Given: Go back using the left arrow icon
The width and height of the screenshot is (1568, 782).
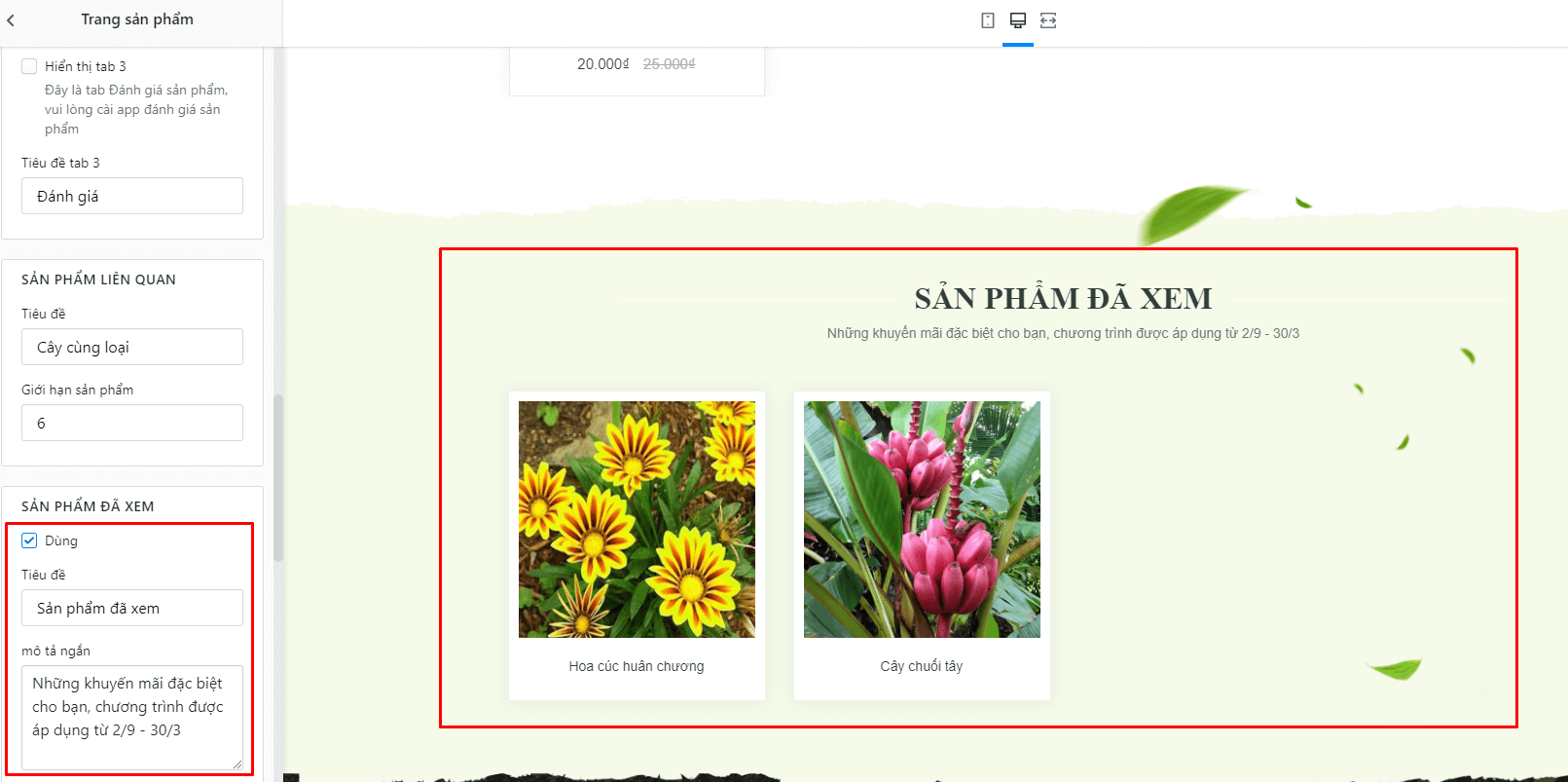Looking at the screenshot, I should pyautogui.click(x=11, y=20).
